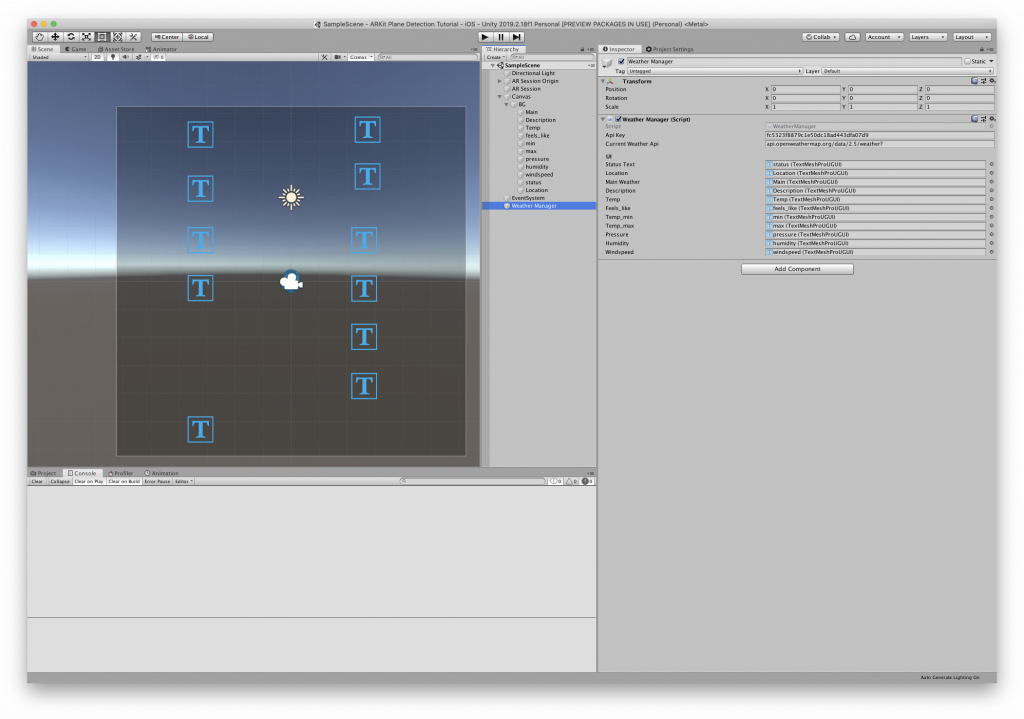1024x719 pixels.
Task: Click the cloud camera gizmo in scene
Action: [291, 281]
